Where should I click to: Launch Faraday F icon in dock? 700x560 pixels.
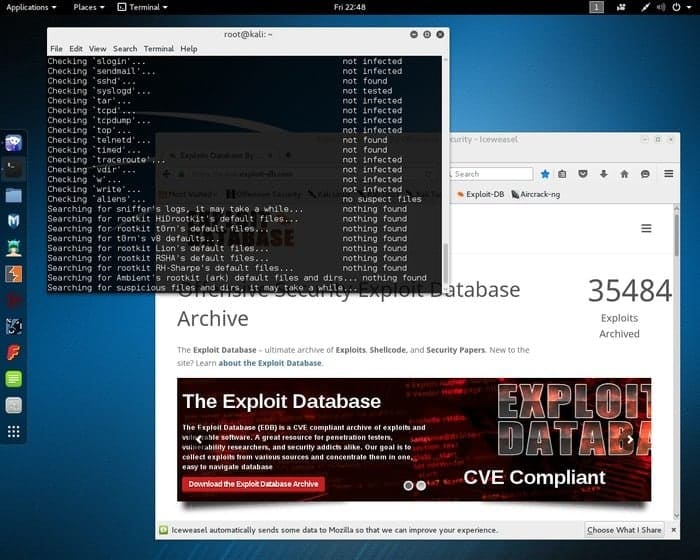tap(13, 353)
